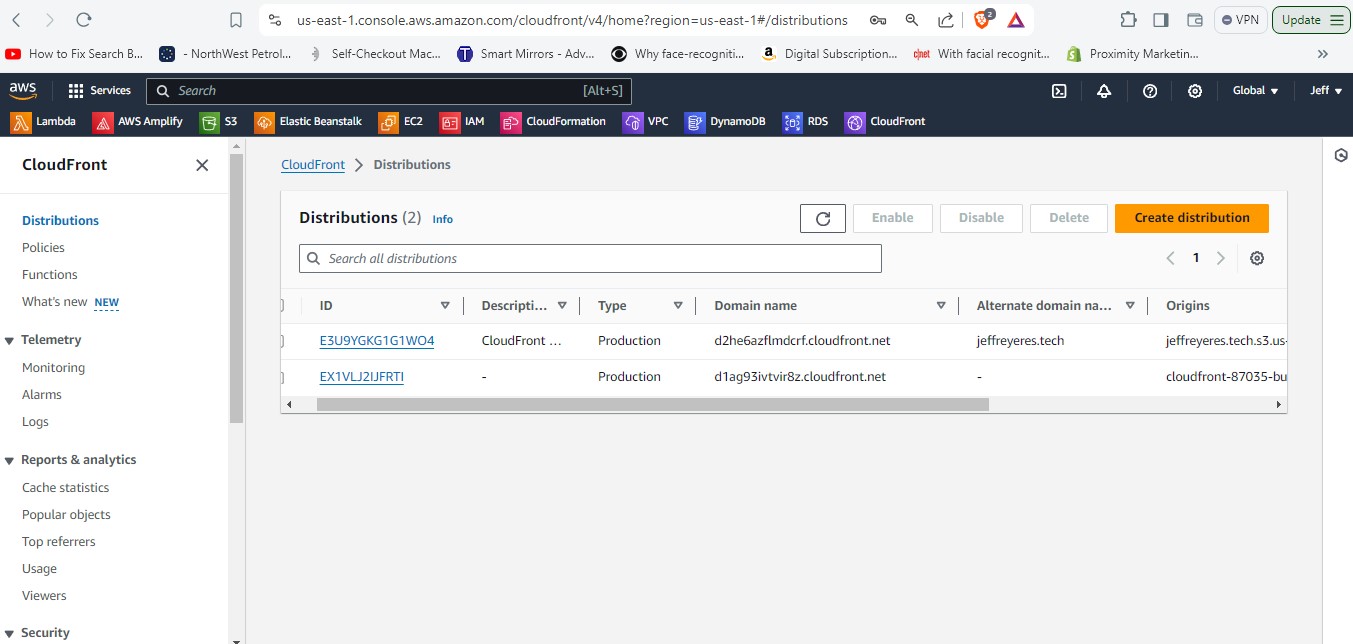Open AWS console settings gear

click(x=1195, y=91)
